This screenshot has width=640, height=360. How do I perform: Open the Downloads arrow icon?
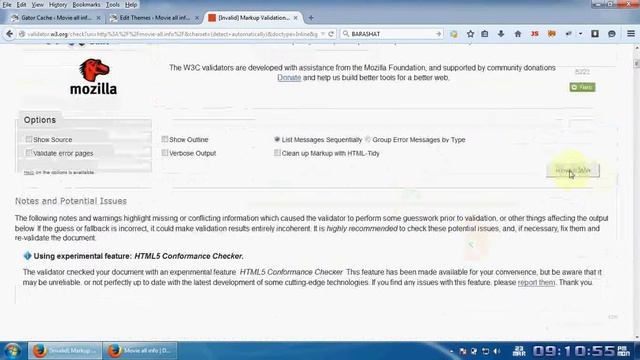pyautogui.click(x=501, y=34)
